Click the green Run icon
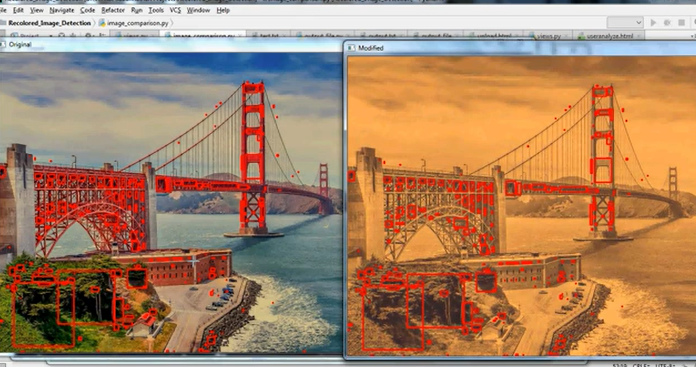696x367 pixels. [x=653, y=22]
